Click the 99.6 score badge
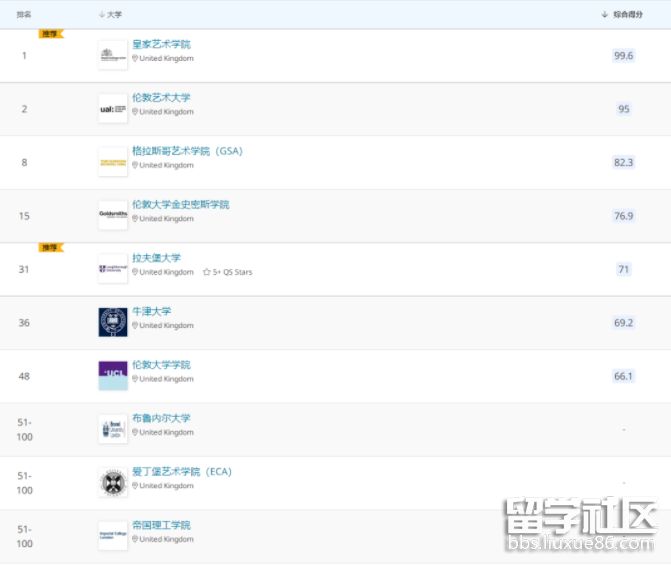The height and width of the screenshot is (565, 671). [623, 56]
